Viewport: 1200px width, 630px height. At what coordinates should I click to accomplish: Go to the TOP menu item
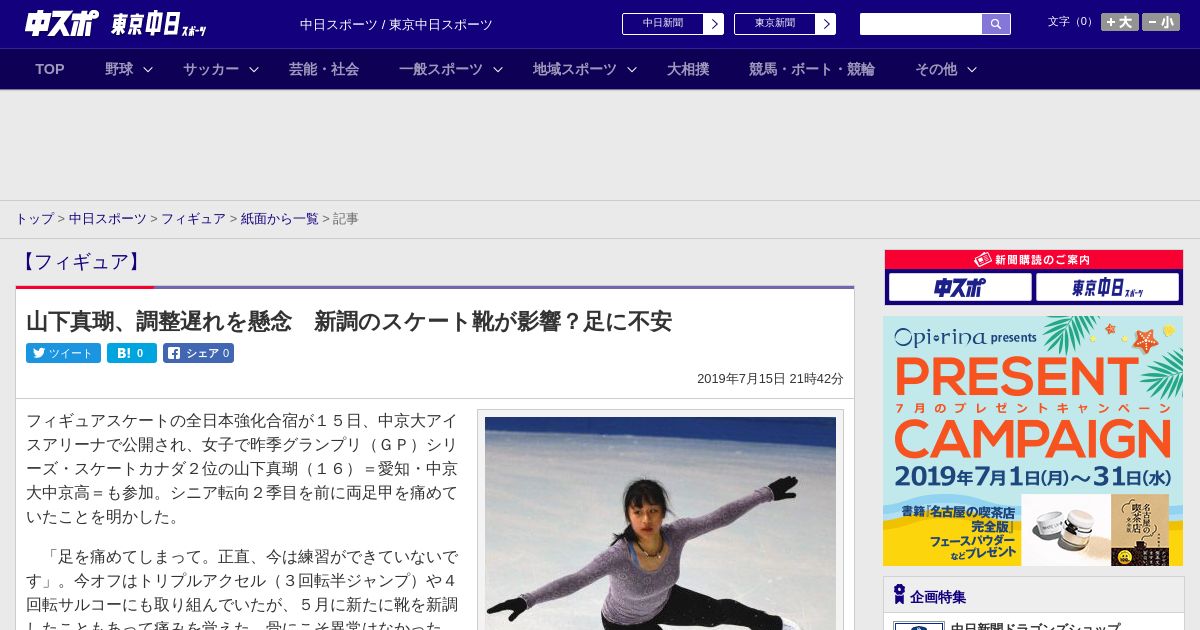click(50, 69)
